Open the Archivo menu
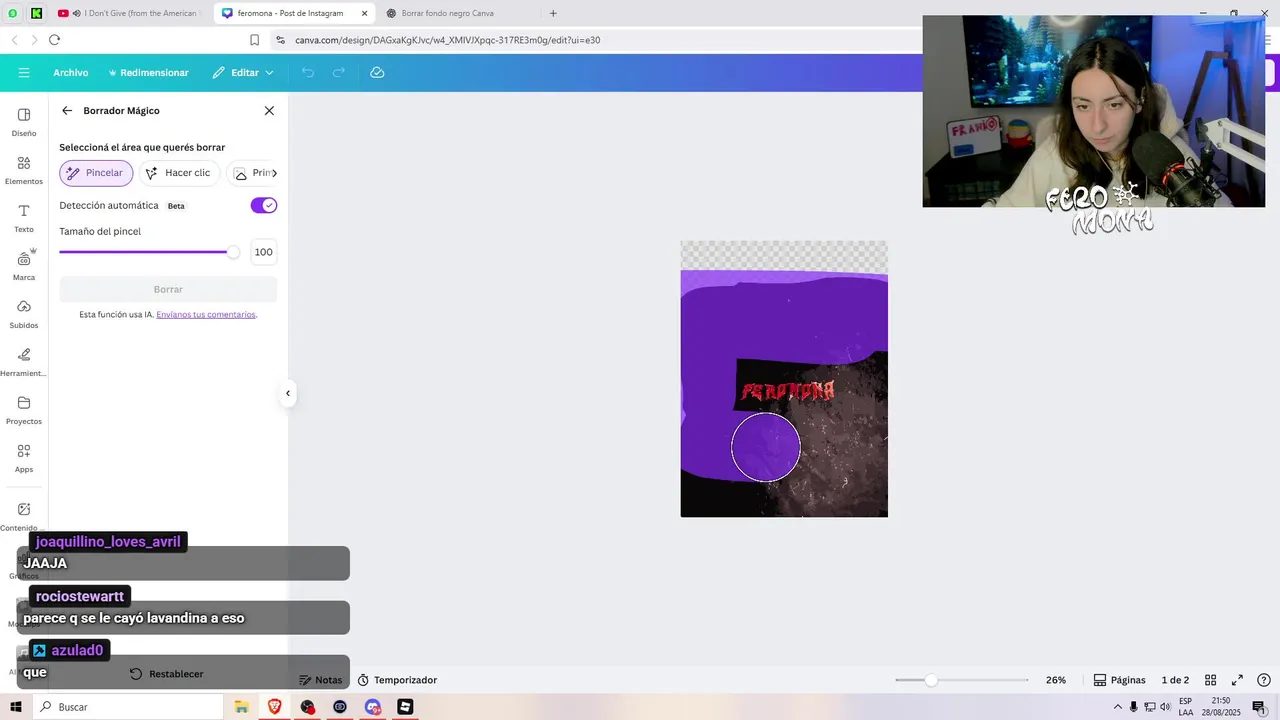Image resolution: width=1280 pixels, height=720 pixels. click(x=71, y=73)
